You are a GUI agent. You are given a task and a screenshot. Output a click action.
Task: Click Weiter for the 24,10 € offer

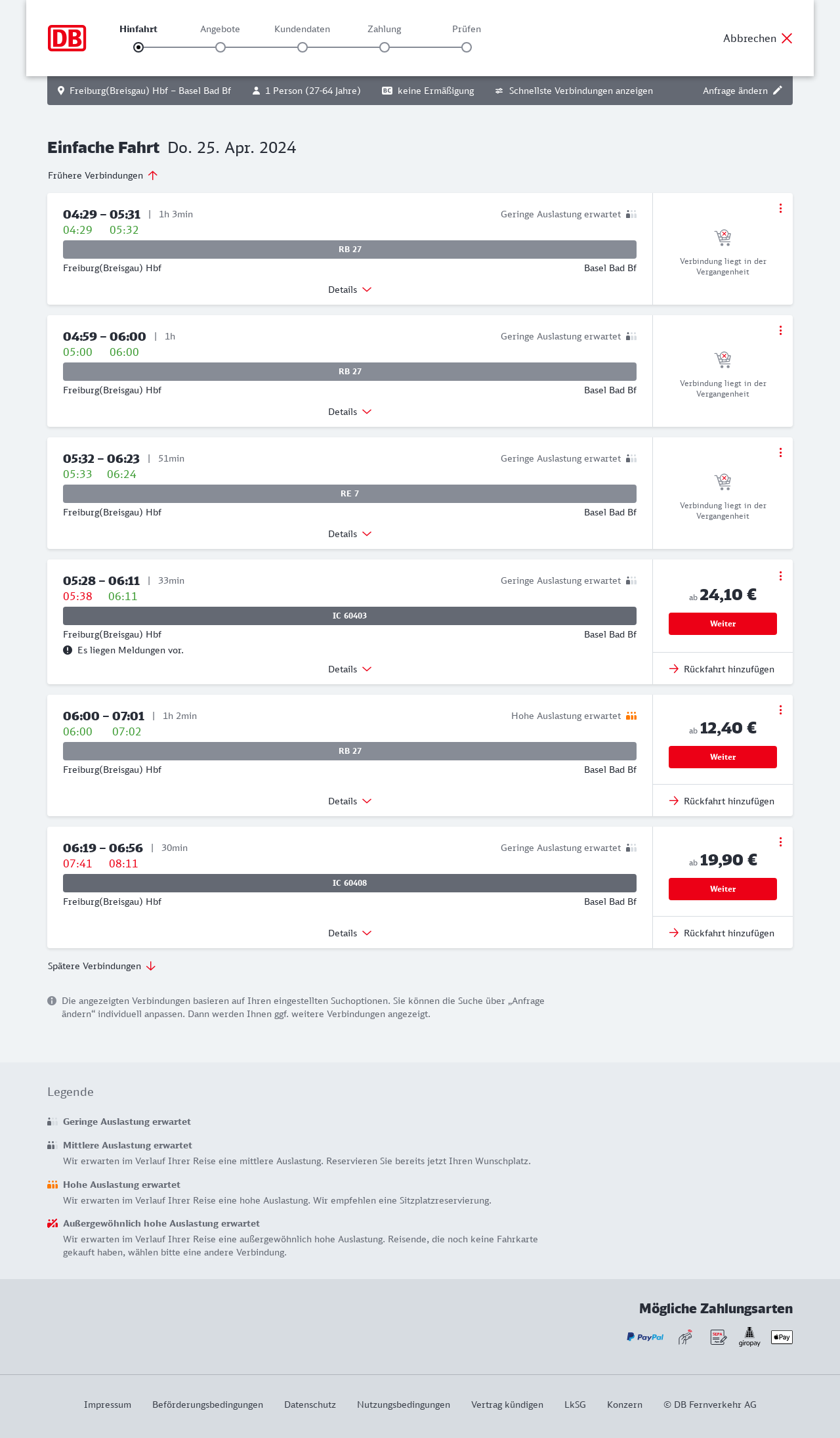(723, 624)
